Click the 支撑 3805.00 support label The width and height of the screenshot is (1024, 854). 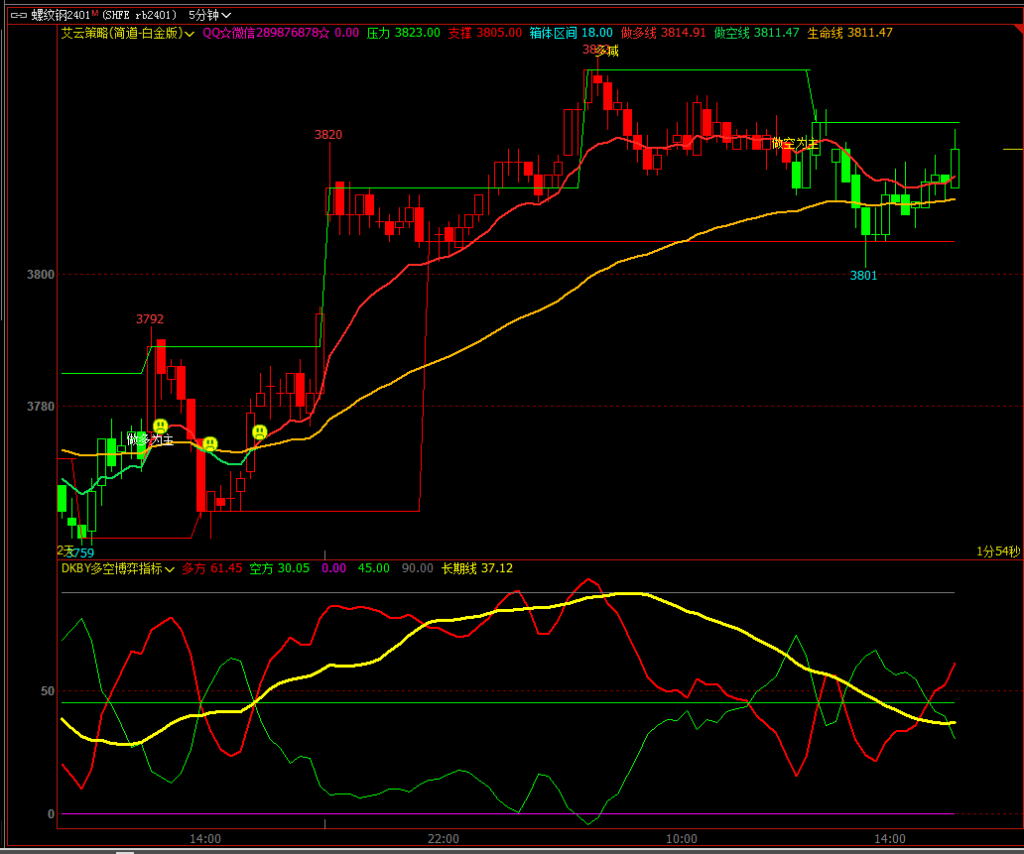point(484,33)
